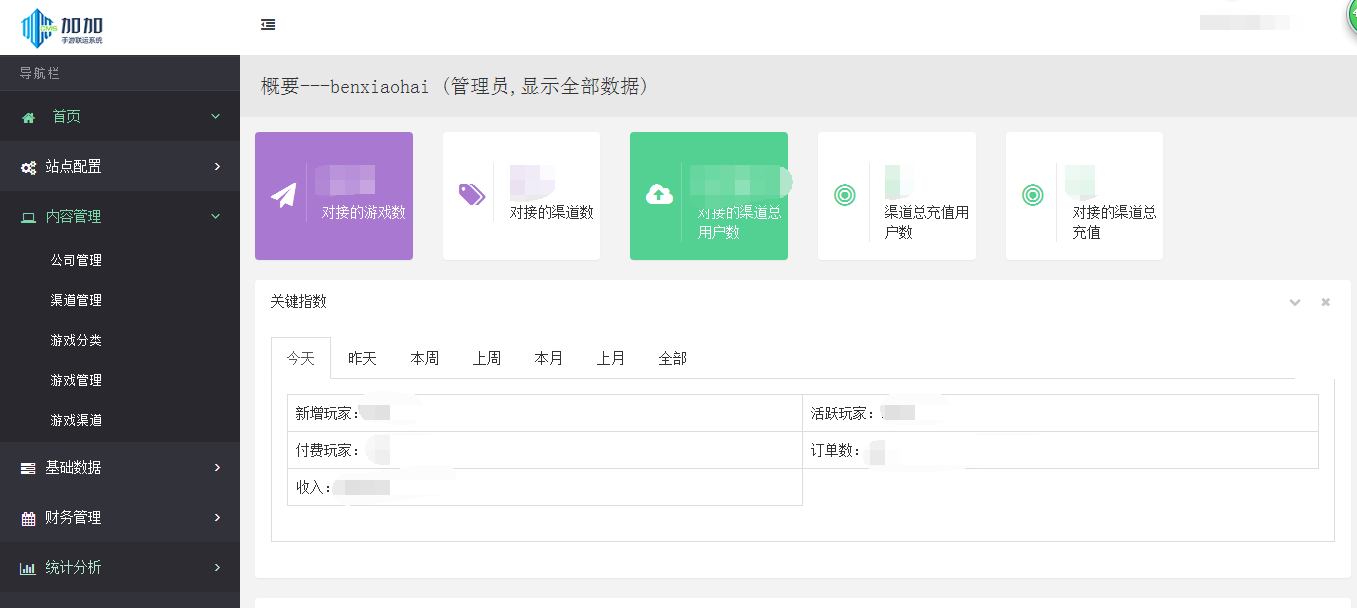
Task: Collapse the 内容管理 section chevron
Action: tap(214, 217)
